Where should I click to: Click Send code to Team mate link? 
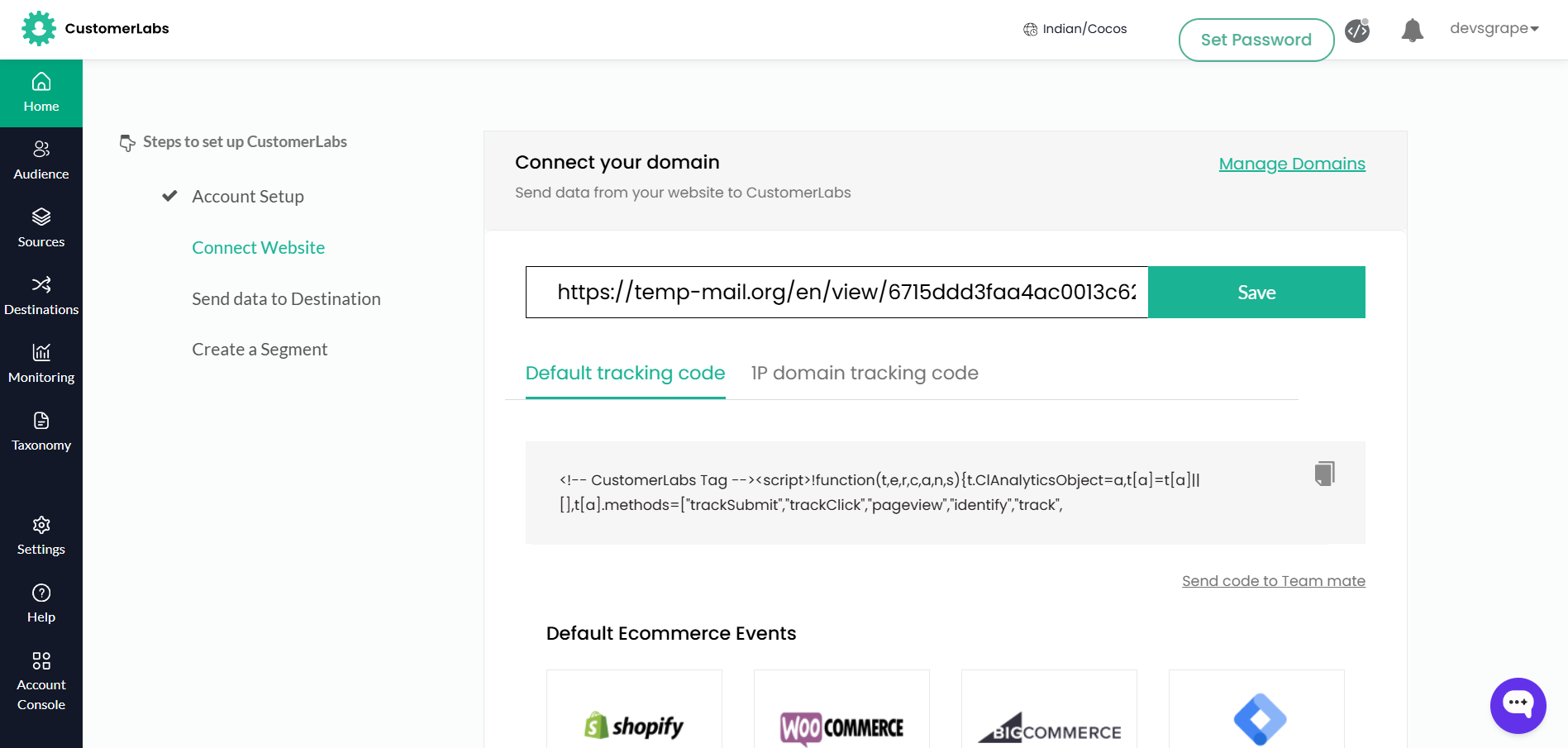(1273, 581)
